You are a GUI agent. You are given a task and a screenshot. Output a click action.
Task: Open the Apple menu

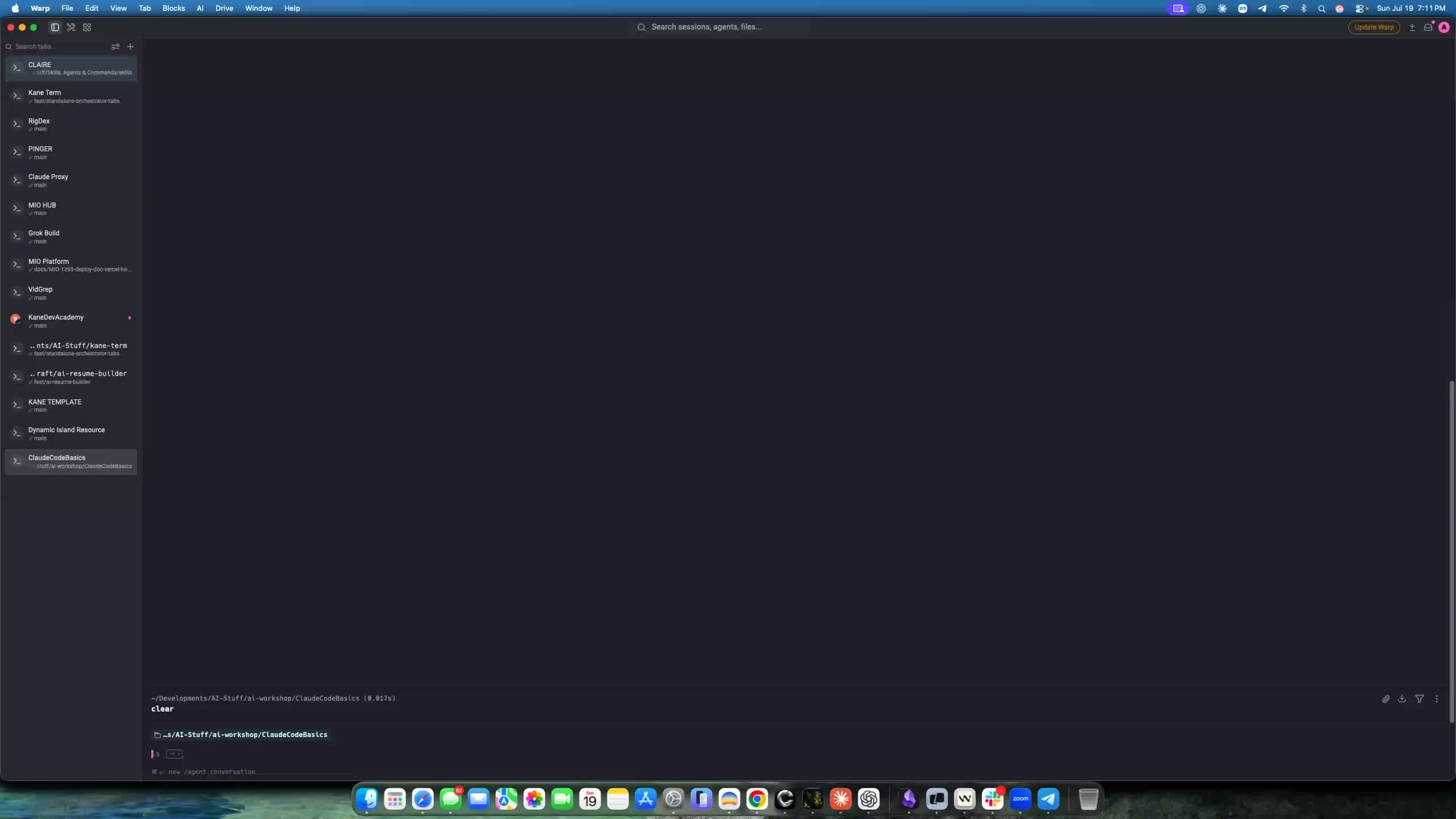point(15,8)
